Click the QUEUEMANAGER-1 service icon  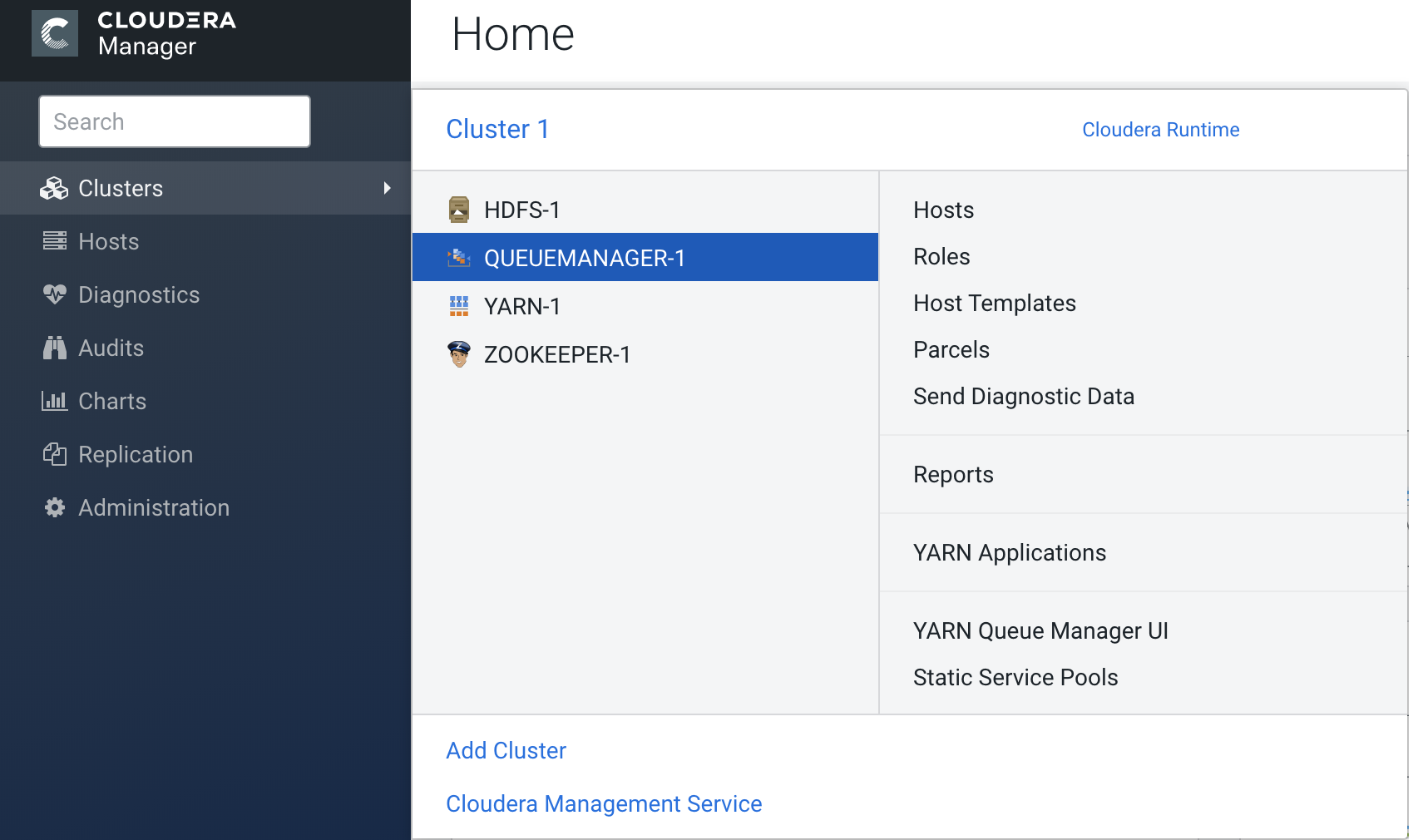click(458, 258)
